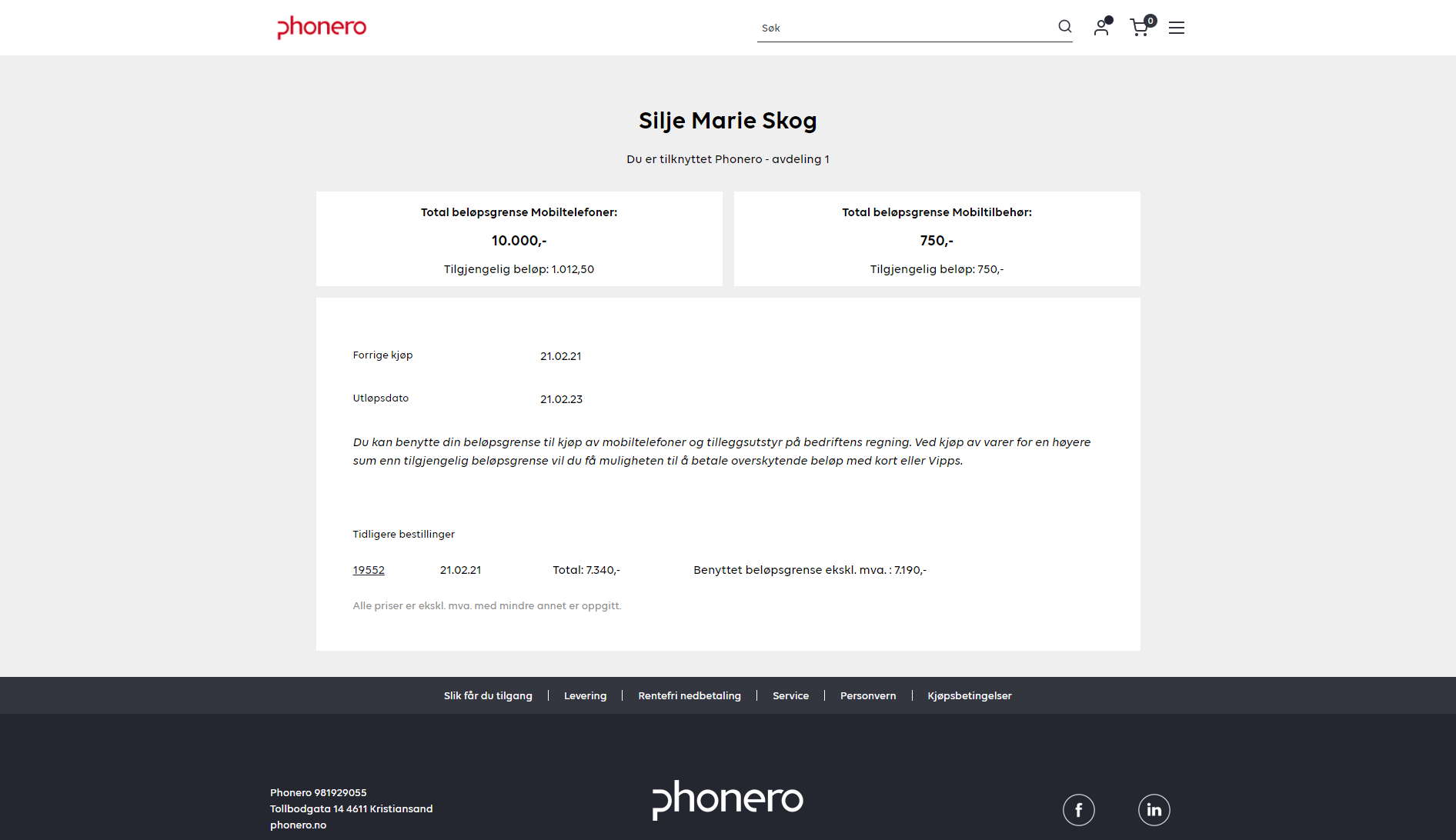Click the Tidligere bestillinger label
The height and width of the screenshot is (840, 1456).
click(403, 534)
